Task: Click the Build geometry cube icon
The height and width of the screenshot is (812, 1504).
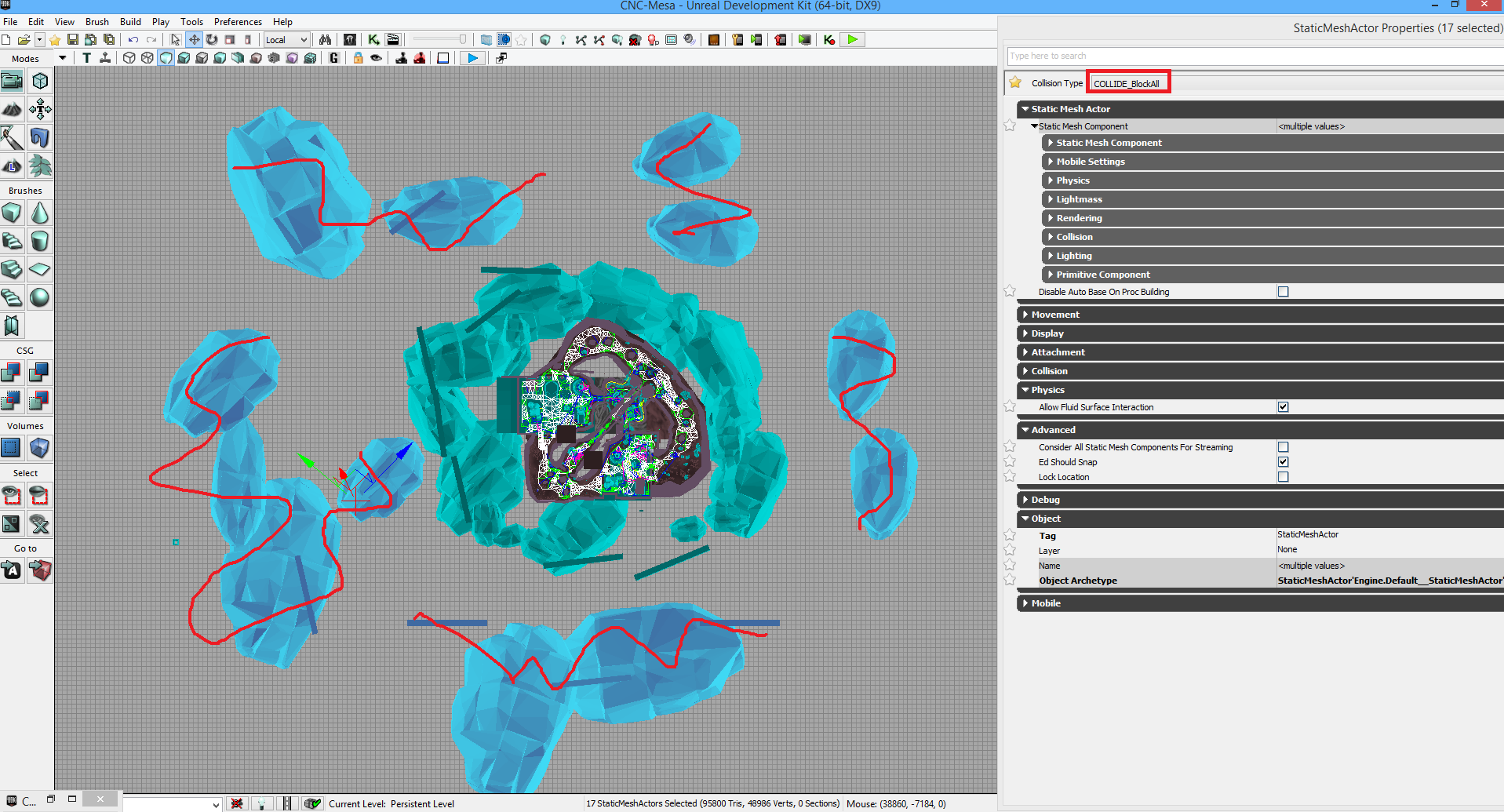Action: (545, 40)
